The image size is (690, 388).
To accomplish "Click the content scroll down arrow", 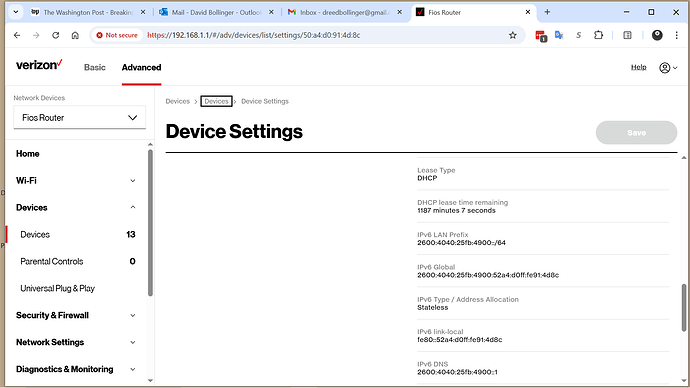I will (684, 380).
